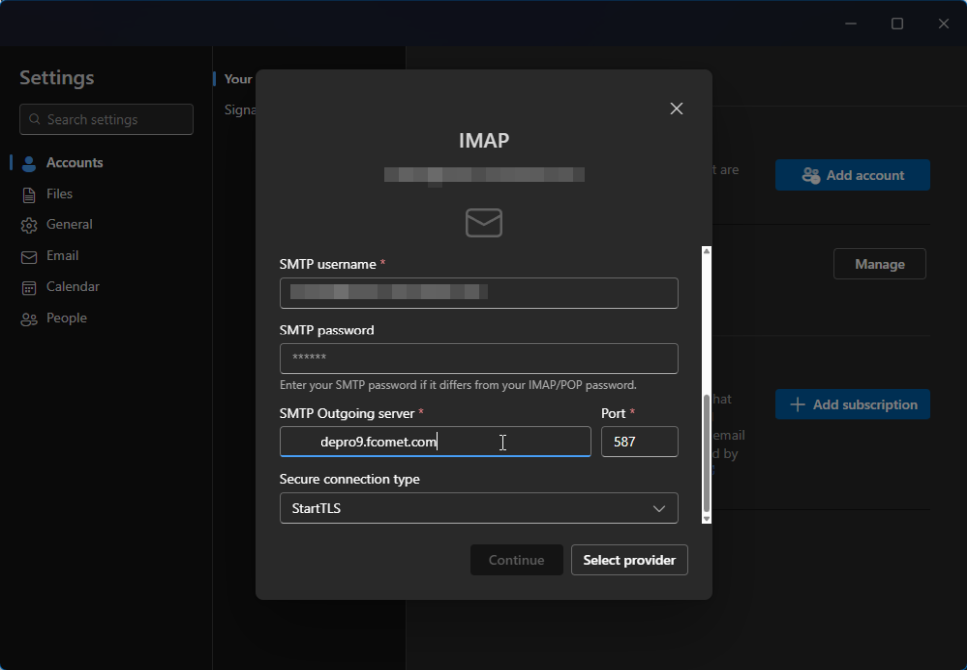Image resolution: width=967 pixels, height=670 pixels.
Task: Click the Add account button
Action: (x=852, y=175)
